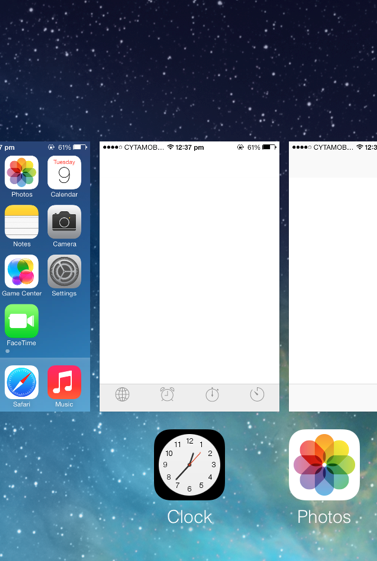Tap the large Clock app icon
377x561 pixels.
pos(189,465)
